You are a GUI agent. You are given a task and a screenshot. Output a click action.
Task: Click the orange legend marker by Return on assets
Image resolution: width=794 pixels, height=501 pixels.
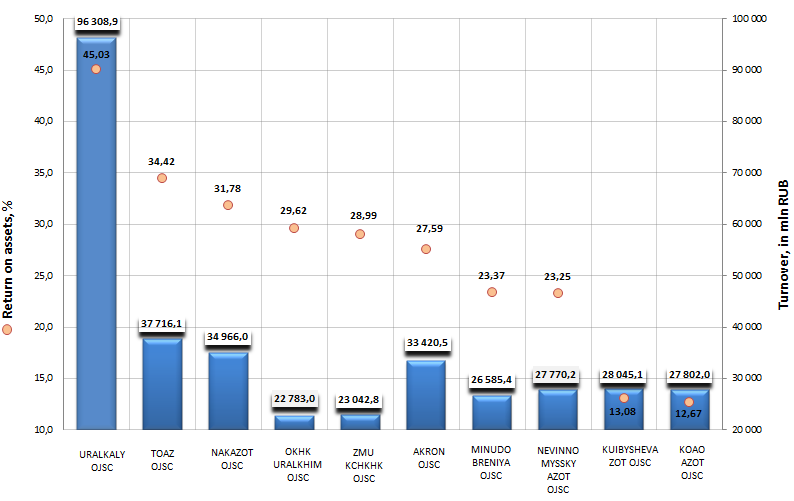tap(7, 330)
